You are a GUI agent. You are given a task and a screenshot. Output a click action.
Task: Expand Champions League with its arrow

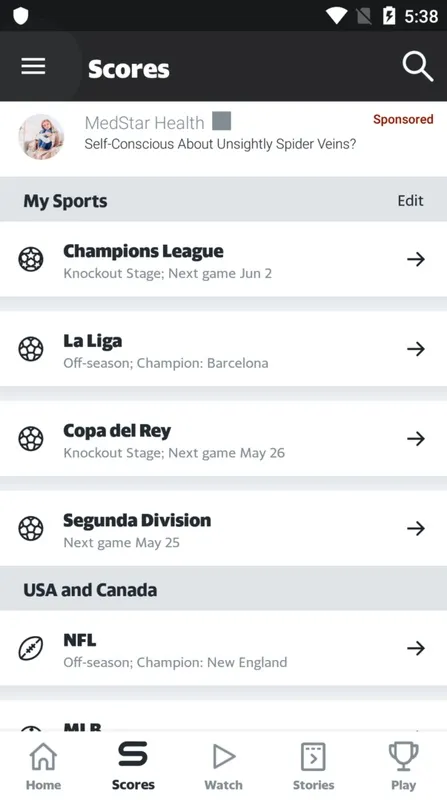click(416, 259)
